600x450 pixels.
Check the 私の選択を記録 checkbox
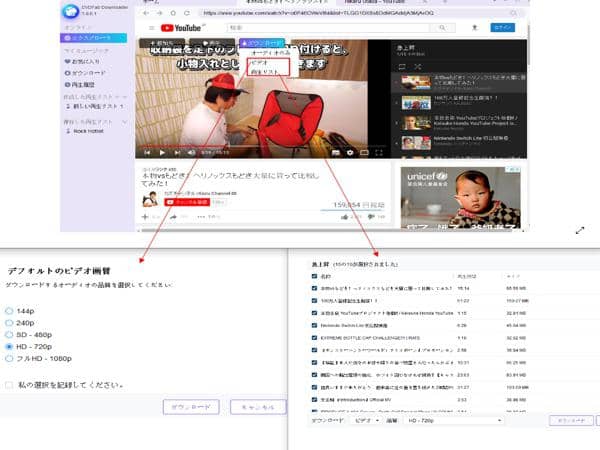9,384
